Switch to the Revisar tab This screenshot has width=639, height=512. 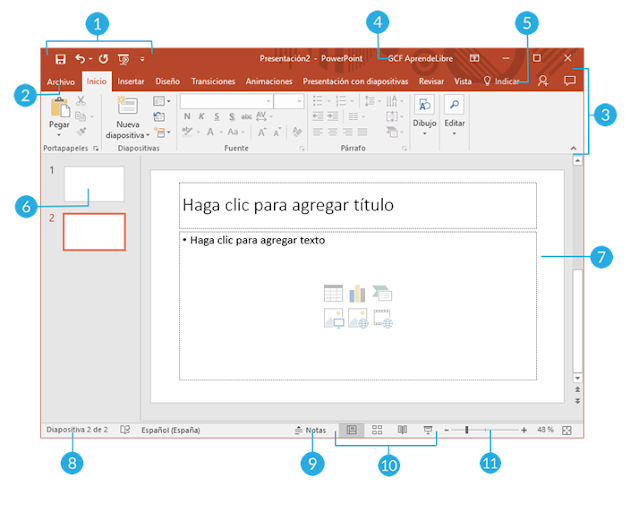click(431, 81)
